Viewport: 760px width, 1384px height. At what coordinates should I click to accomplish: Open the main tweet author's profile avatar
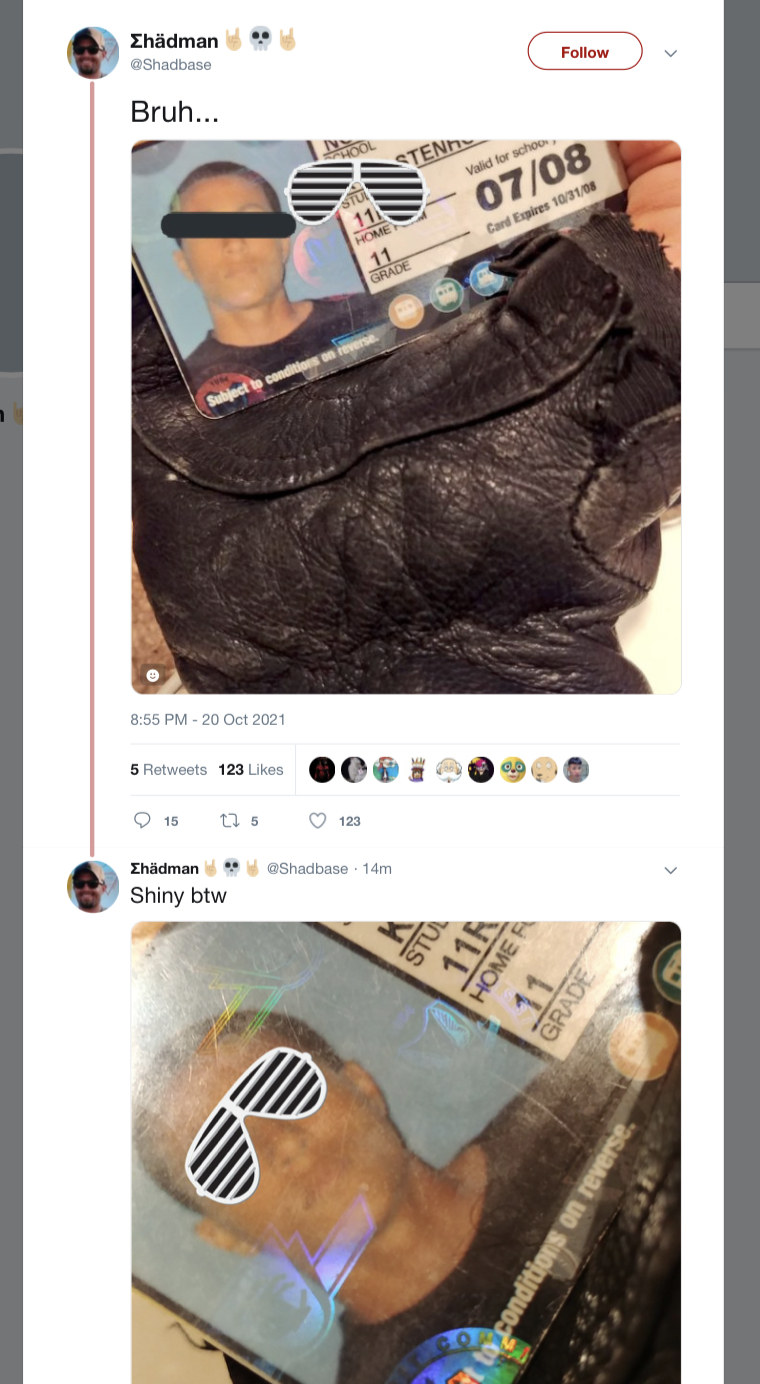[93, 53]
